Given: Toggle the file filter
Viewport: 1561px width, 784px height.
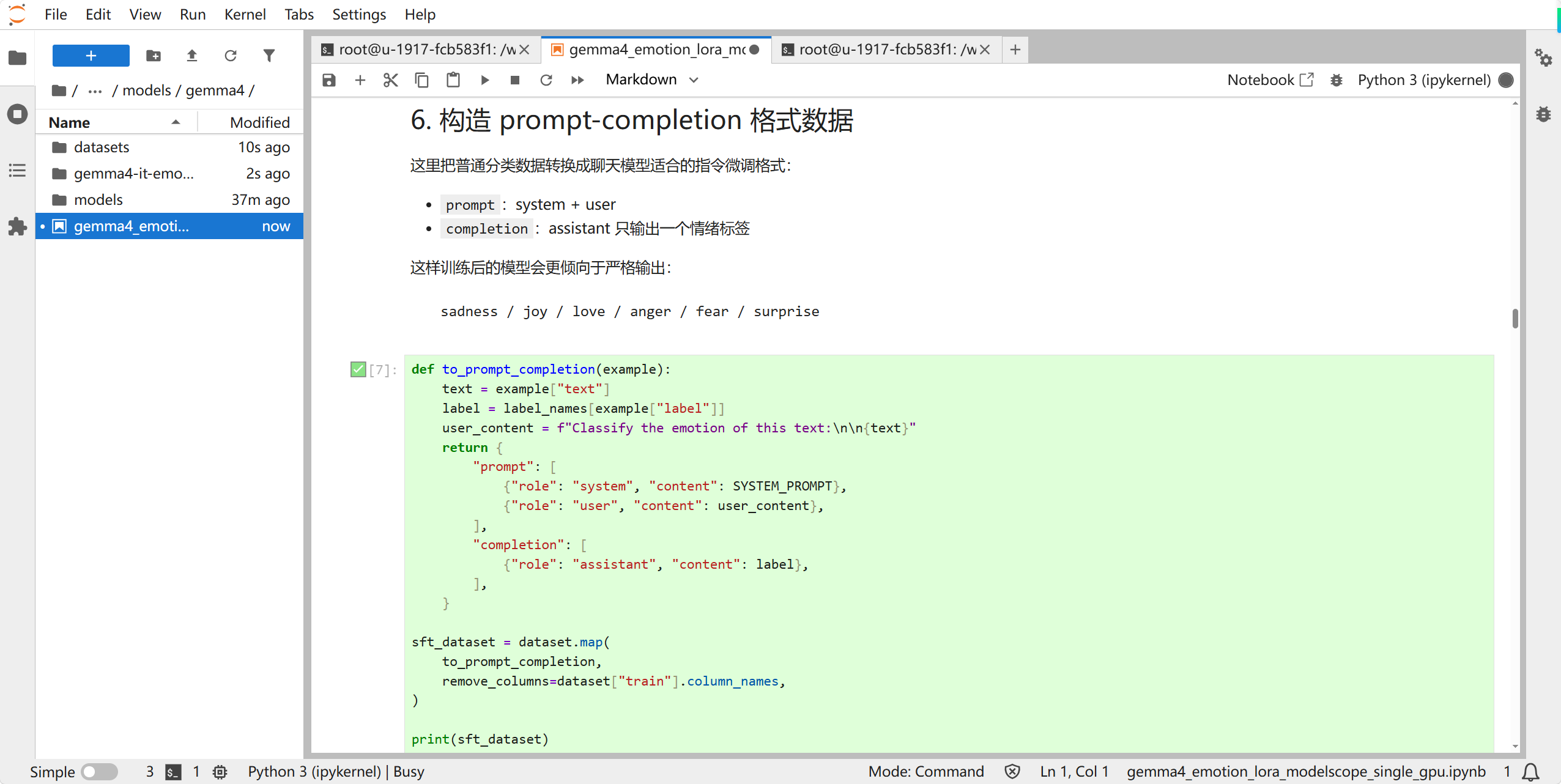Looking at the screenshot, I should pos(269,56).
